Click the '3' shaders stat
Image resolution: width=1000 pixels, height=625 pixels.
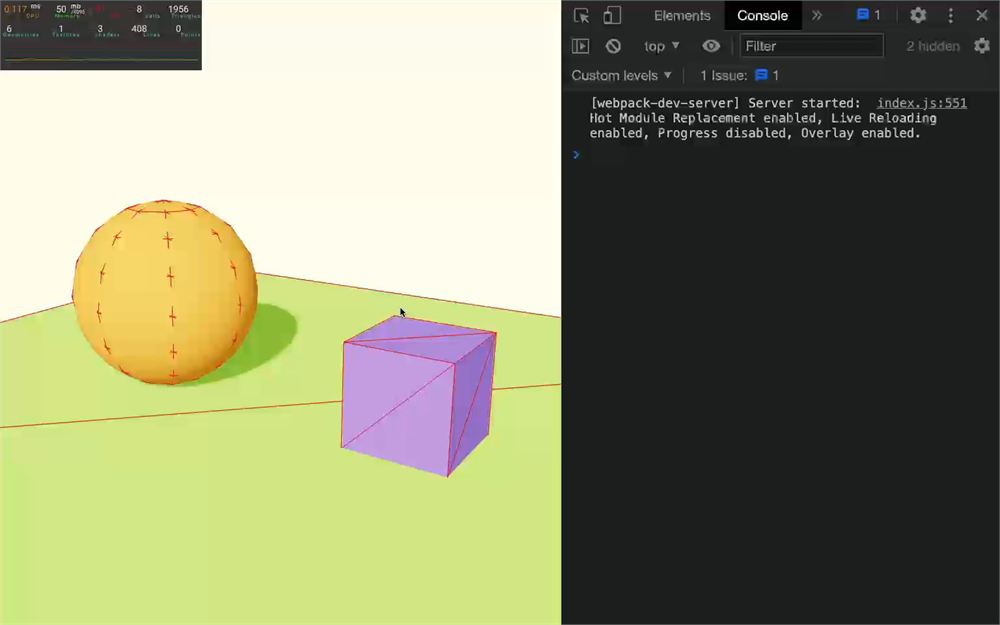click(99, 29)
